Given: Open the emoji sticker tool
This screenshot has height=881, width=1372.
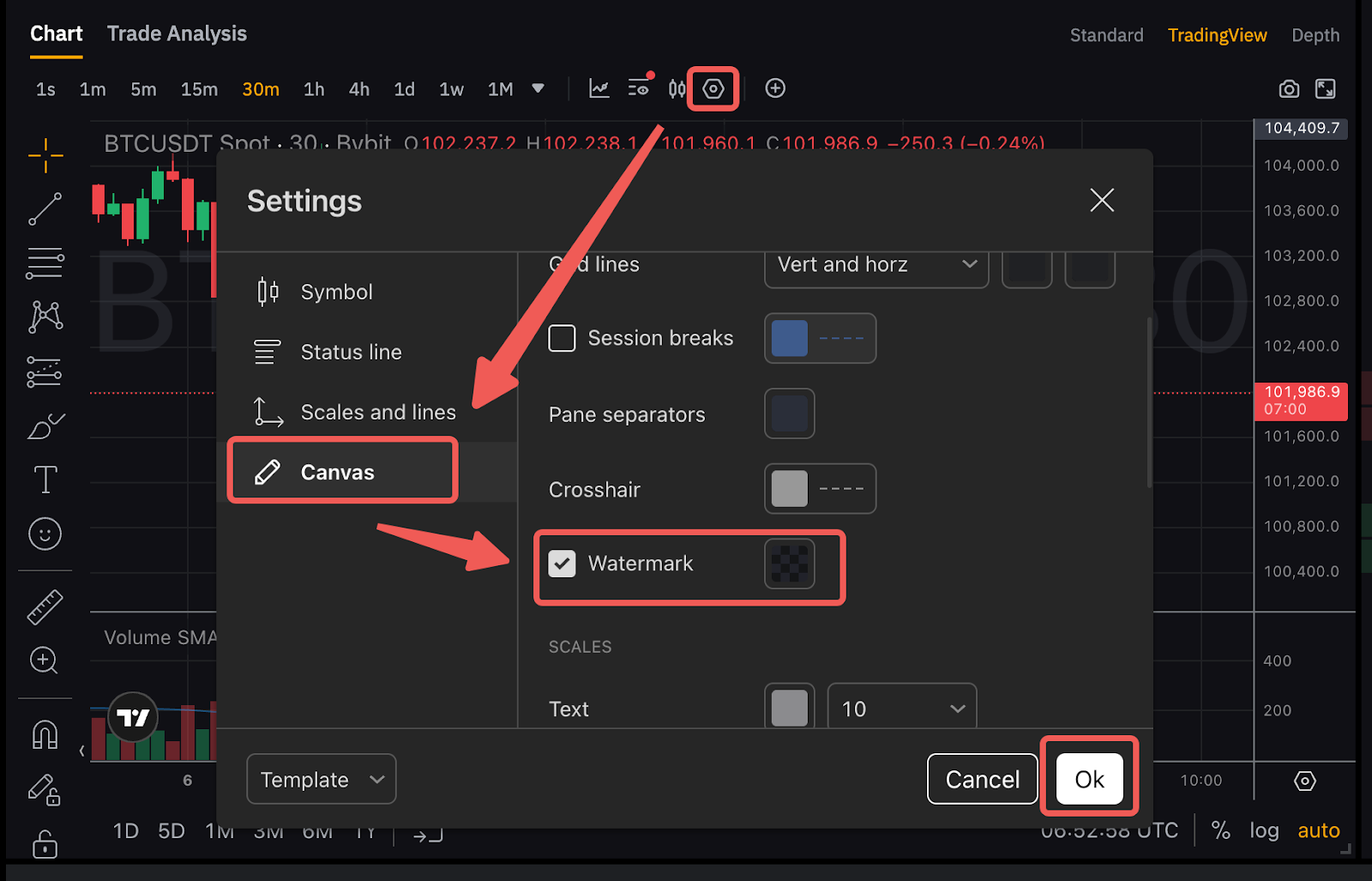Looking at the screenshot, I should [45, 534].
